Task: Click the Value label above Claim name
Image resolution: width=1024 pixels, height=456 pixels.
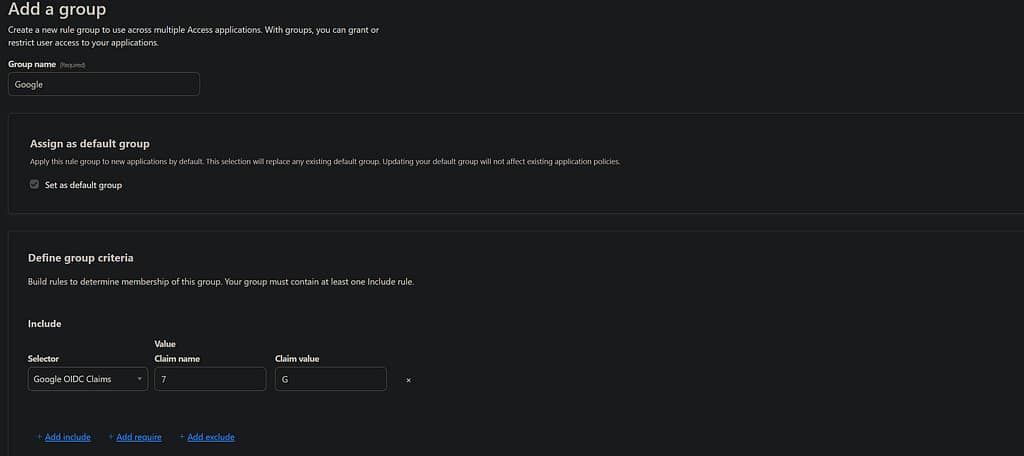Action: (x=166, y=343)
